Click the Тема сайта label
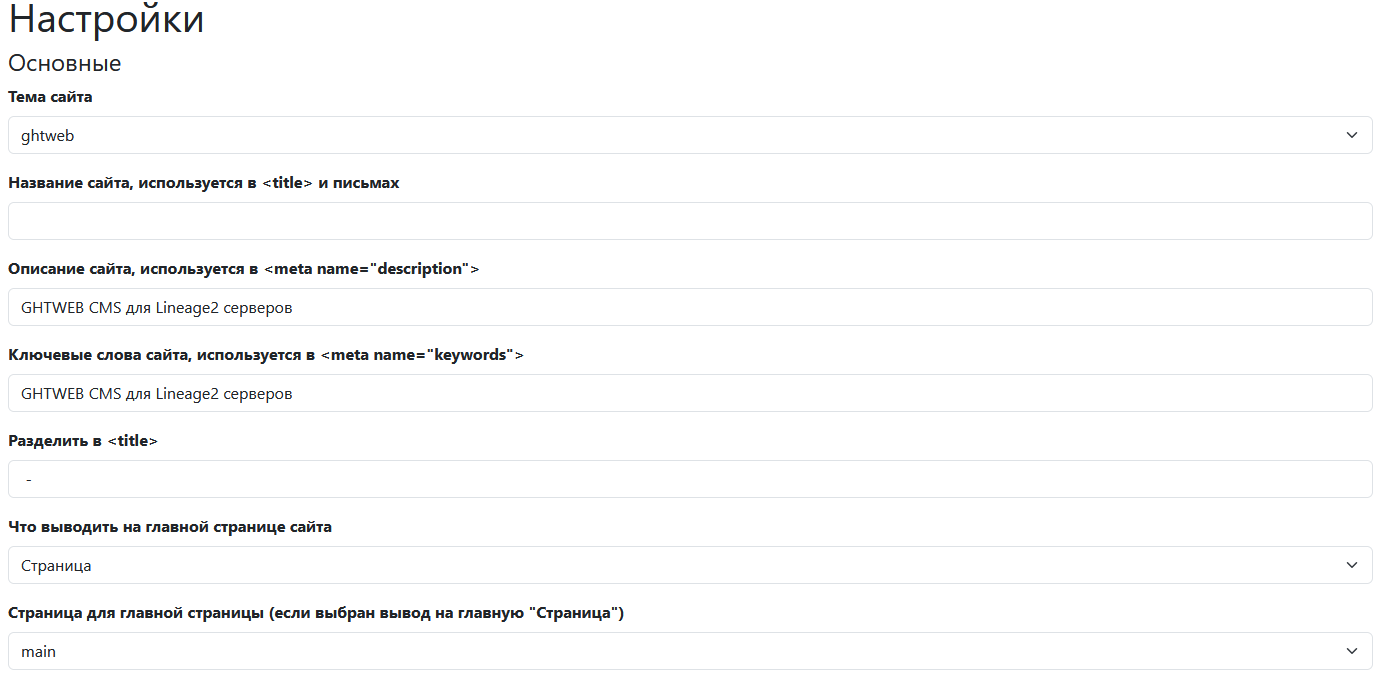1382x679 pixels. 50,97
